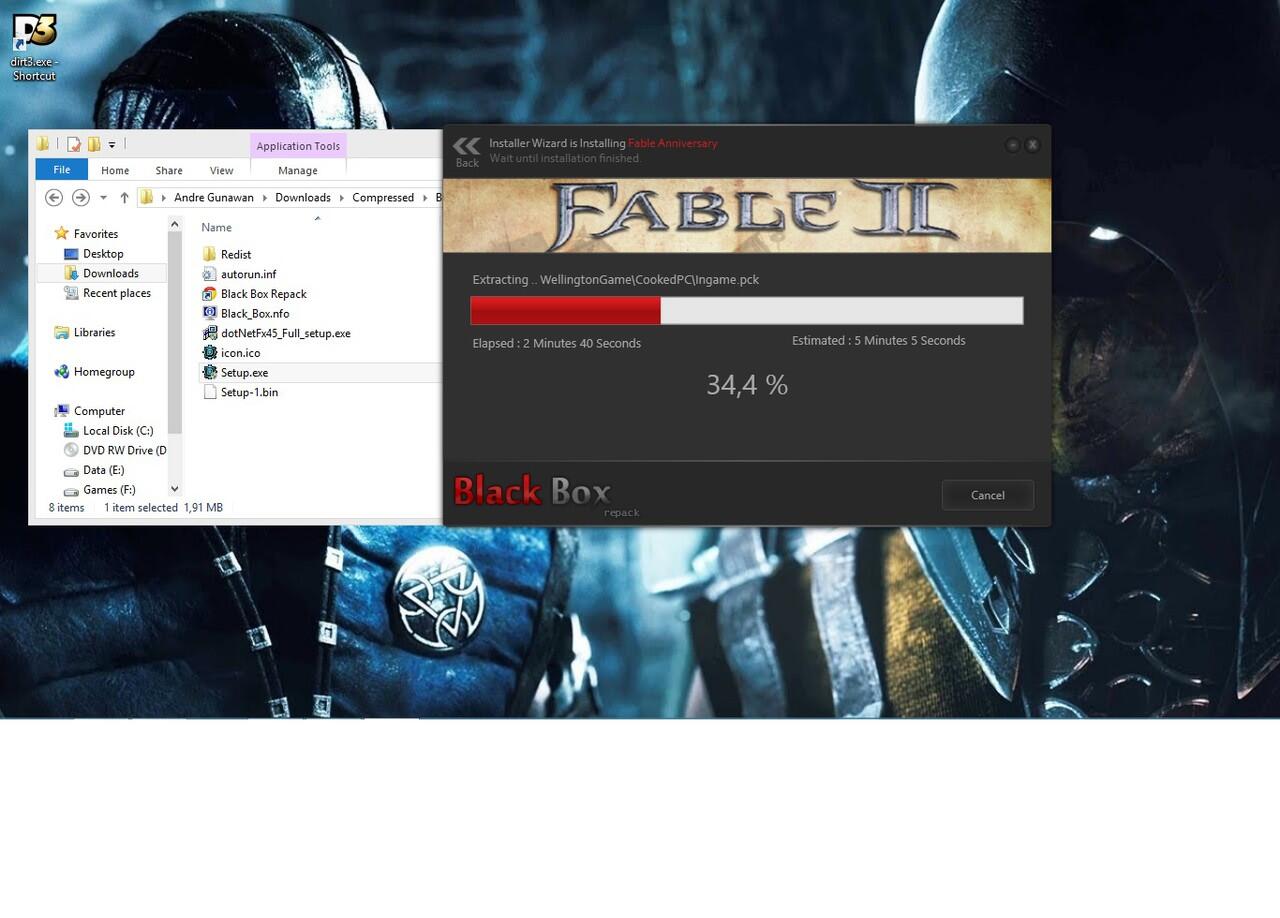Click the New Folder quick access icon

tap(93, 144)
